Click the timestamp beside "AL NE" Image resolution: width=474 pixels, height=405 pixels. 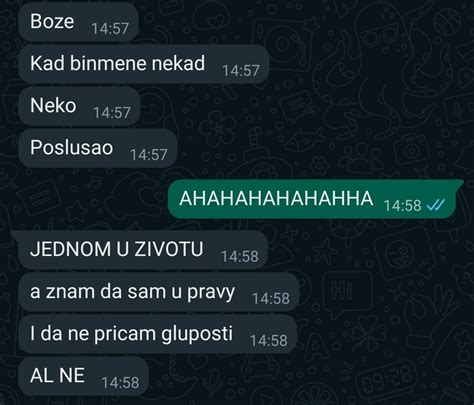point(120,383)
